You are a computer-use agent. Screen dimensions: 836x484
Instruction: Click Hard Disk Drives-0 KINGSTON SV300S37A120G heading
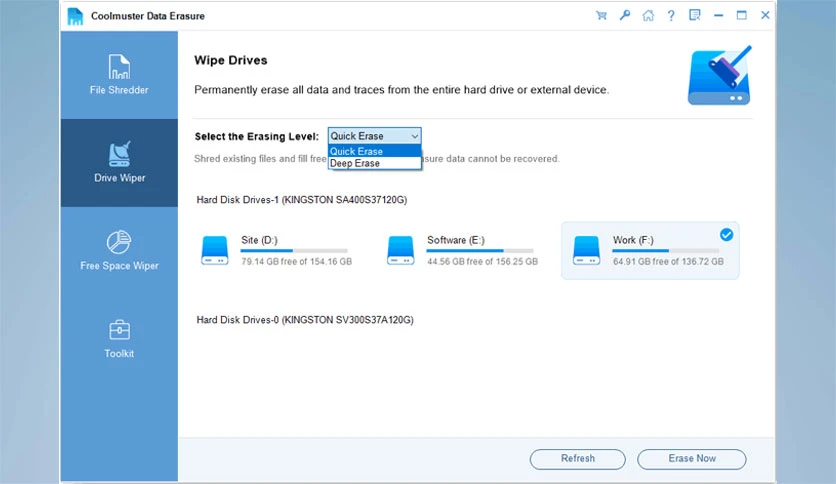pyautogui.click(x=305, y=320)
